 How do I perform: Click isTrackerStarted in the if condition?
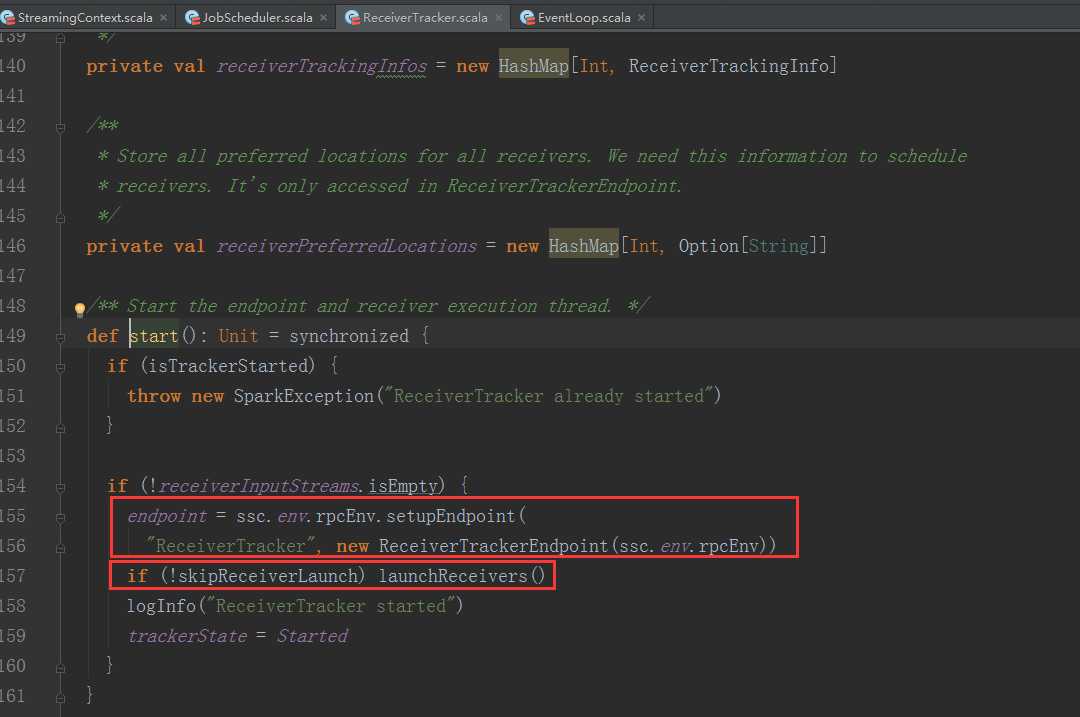coord(227,366)
